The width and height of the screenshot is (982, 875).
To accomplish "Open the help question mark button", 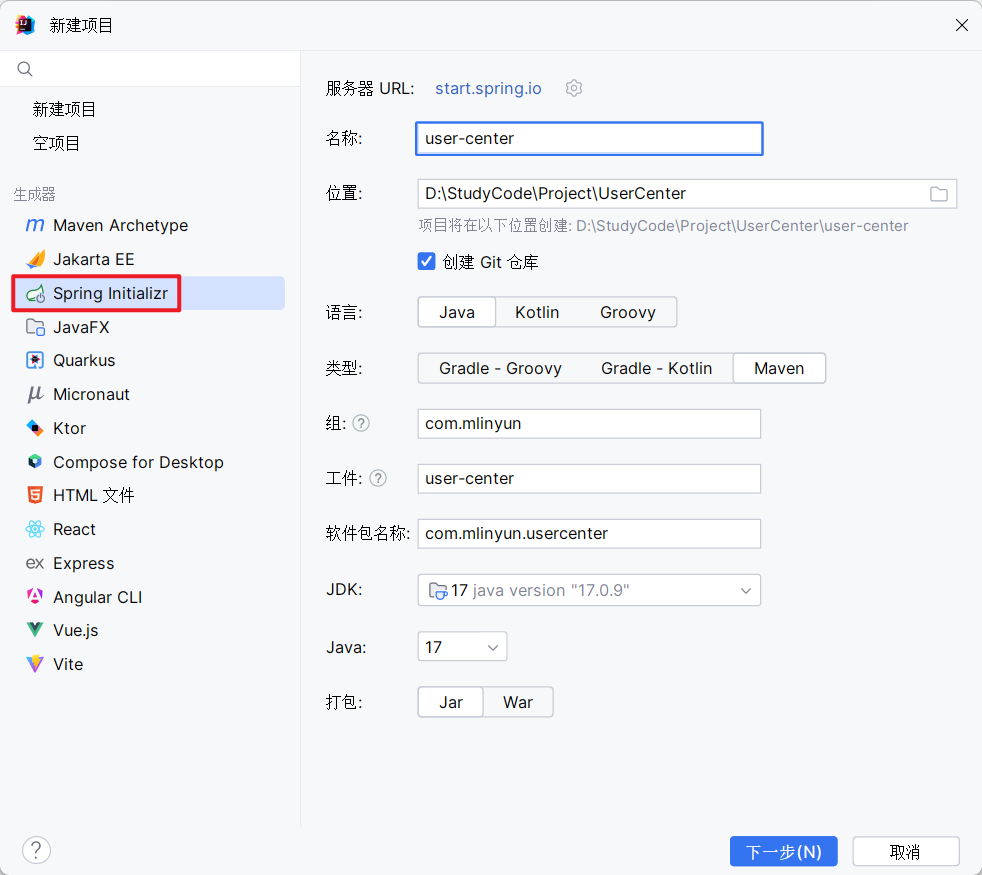I will 36,850.
